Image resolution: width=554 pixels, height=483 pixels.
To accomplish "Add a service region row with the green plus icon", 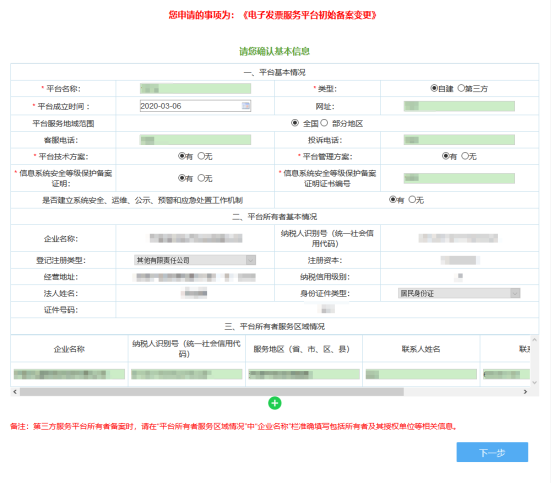I will 275,403.
